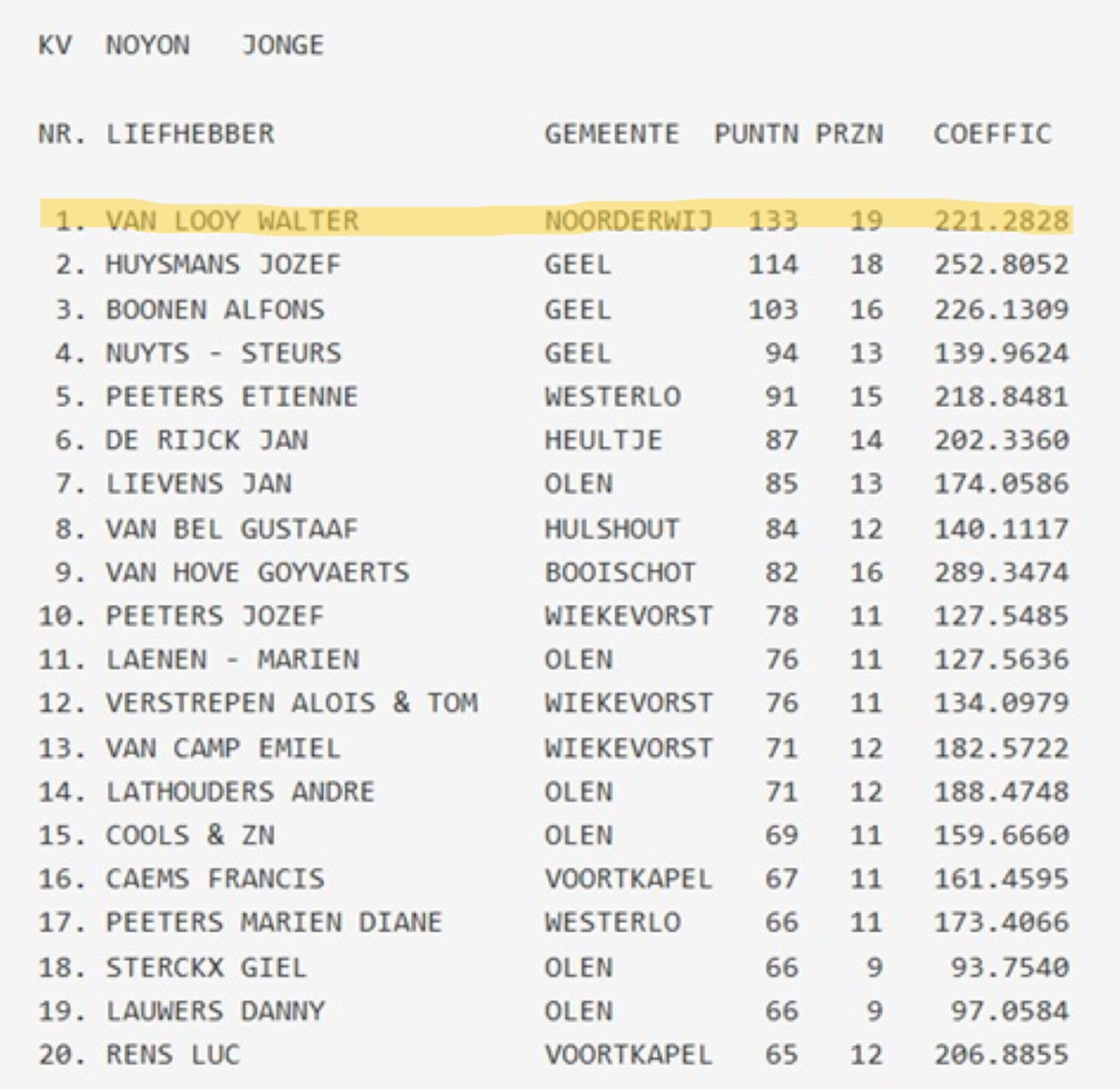
Task: Click the NUYTS - STEURS entry
Action: (223, 353)
